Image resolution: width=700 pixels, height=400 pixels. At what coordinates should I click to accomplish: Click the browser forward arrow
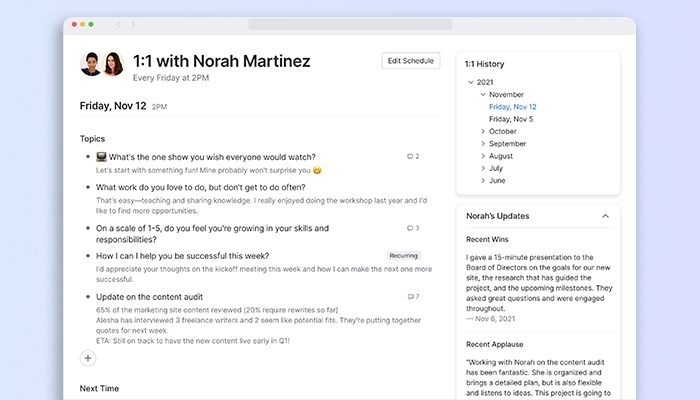[x=134, y=24]
